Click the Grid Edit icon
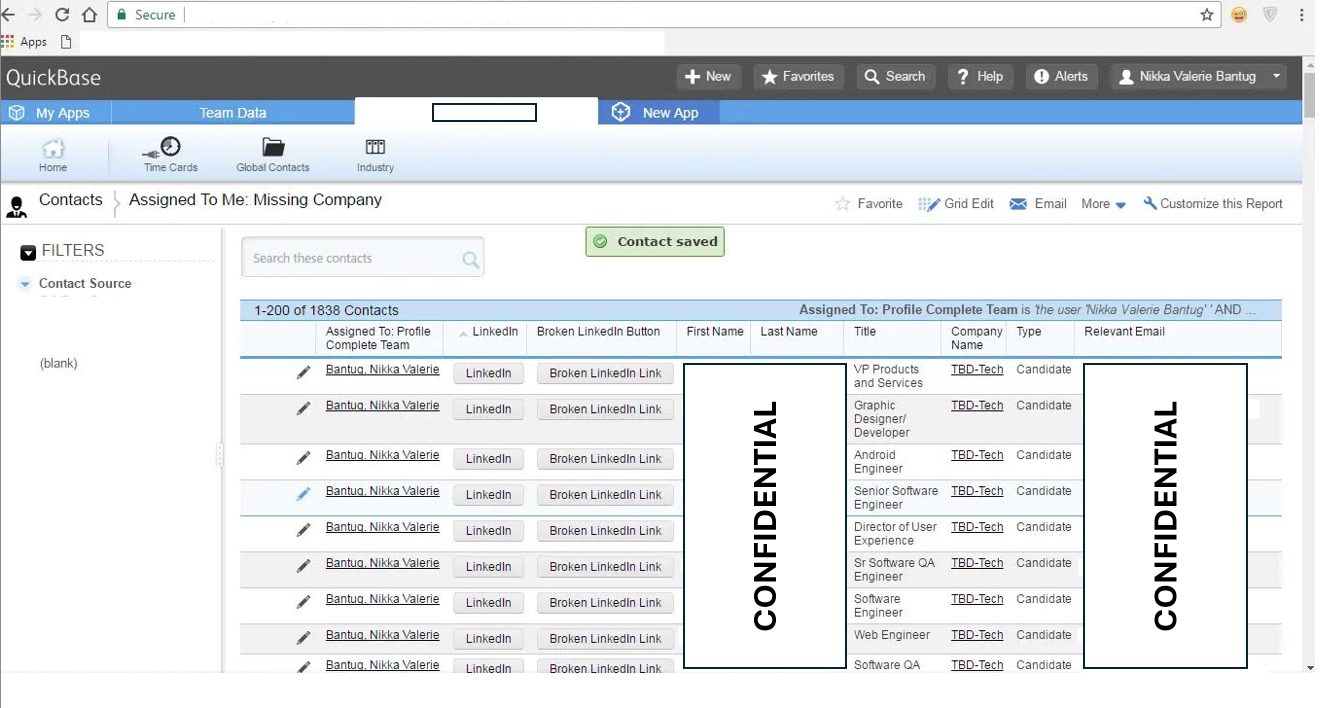1333x708 pixels. [929, 204]
